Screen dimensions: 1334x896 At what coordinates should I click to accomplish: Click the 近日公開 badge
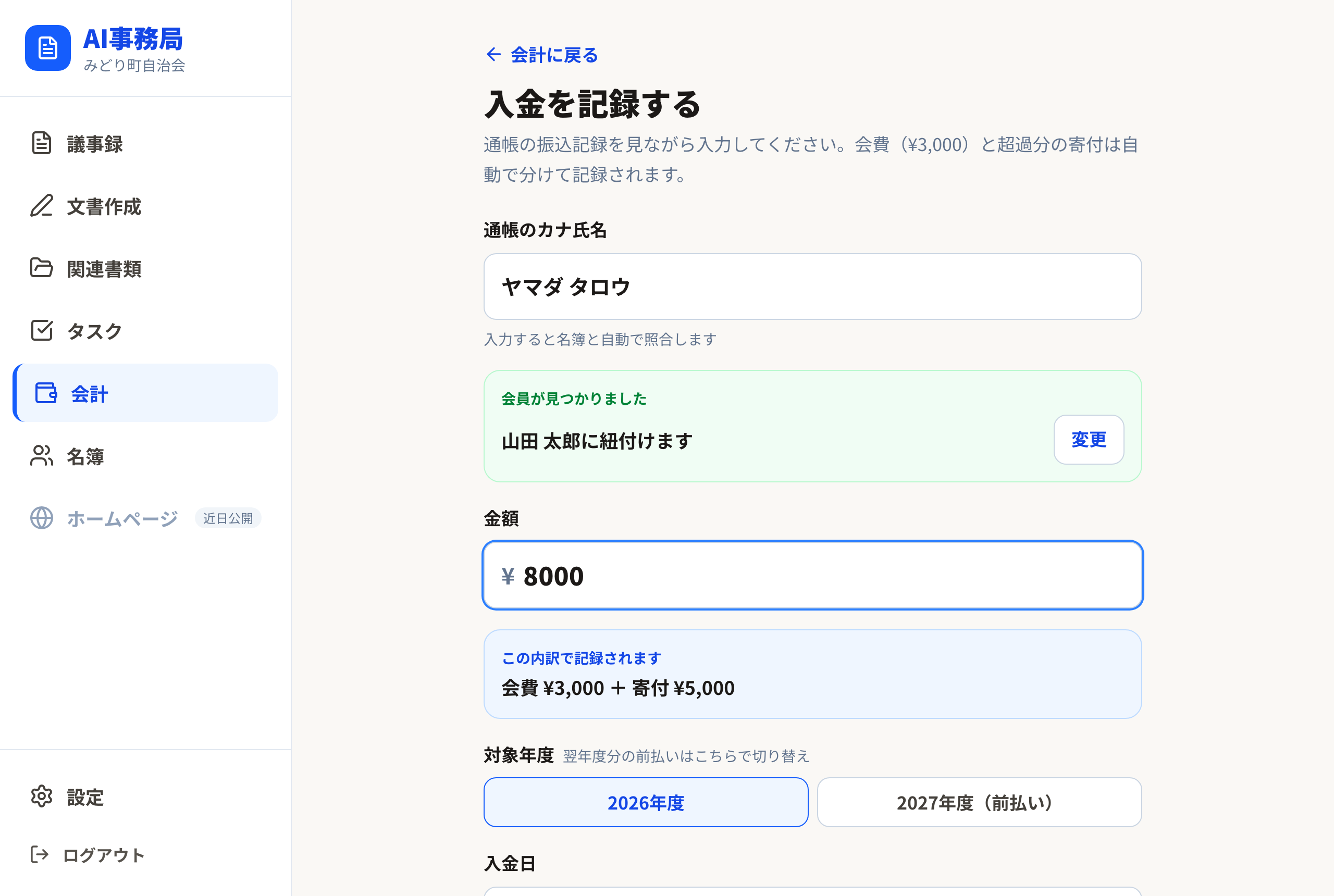228,518
